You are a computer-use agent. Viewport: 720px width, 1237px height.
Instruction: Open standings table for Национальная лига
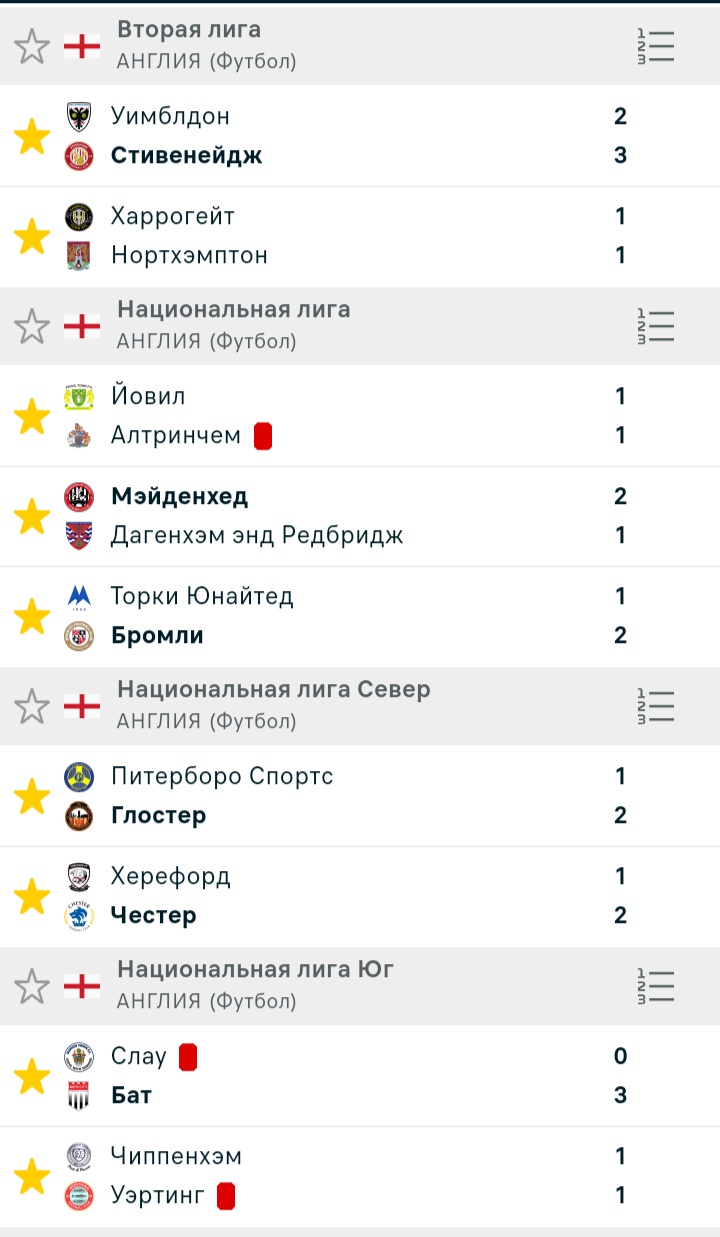[x=656, y=326]
